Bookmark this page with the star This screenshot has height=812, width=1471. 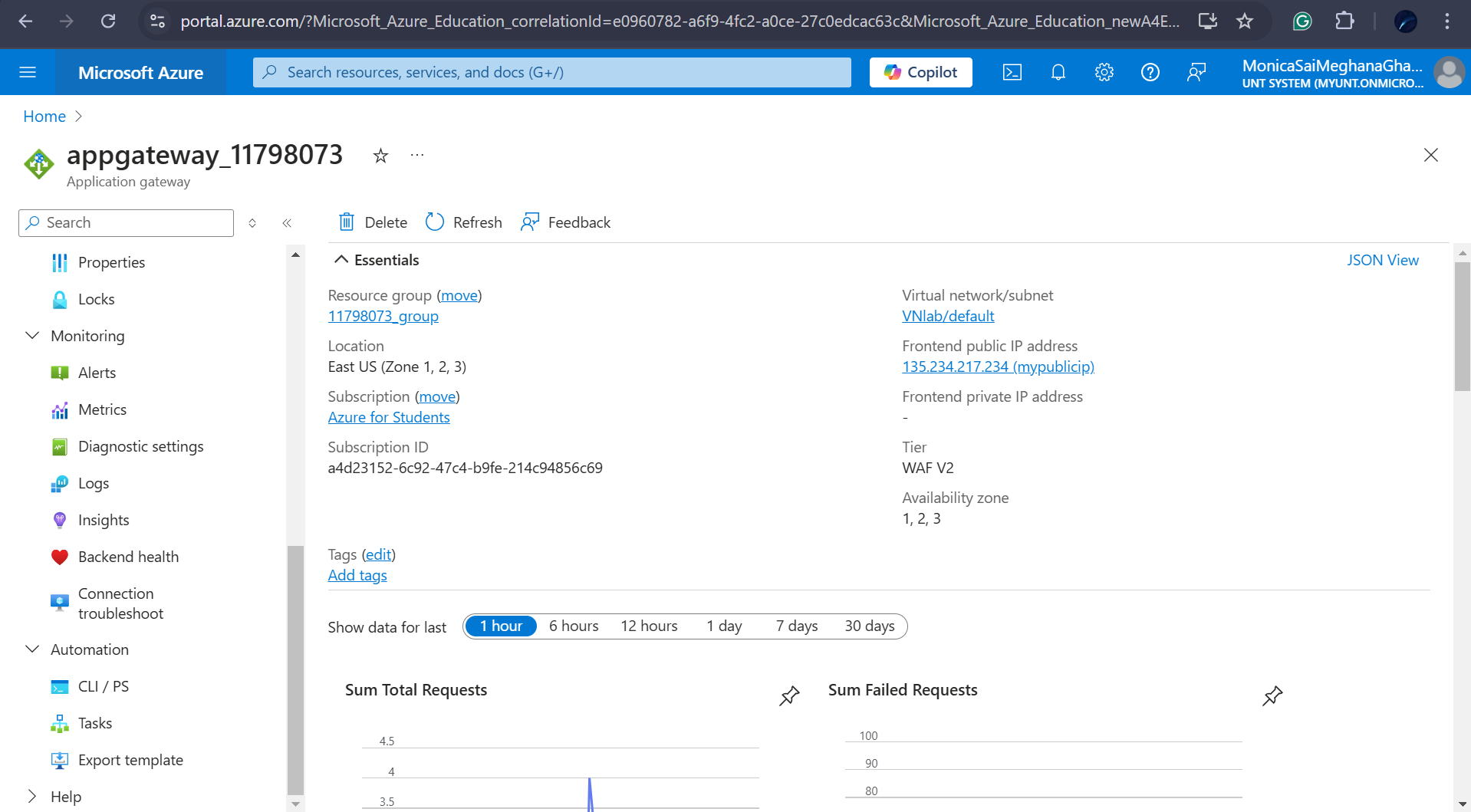[1245, 21]
